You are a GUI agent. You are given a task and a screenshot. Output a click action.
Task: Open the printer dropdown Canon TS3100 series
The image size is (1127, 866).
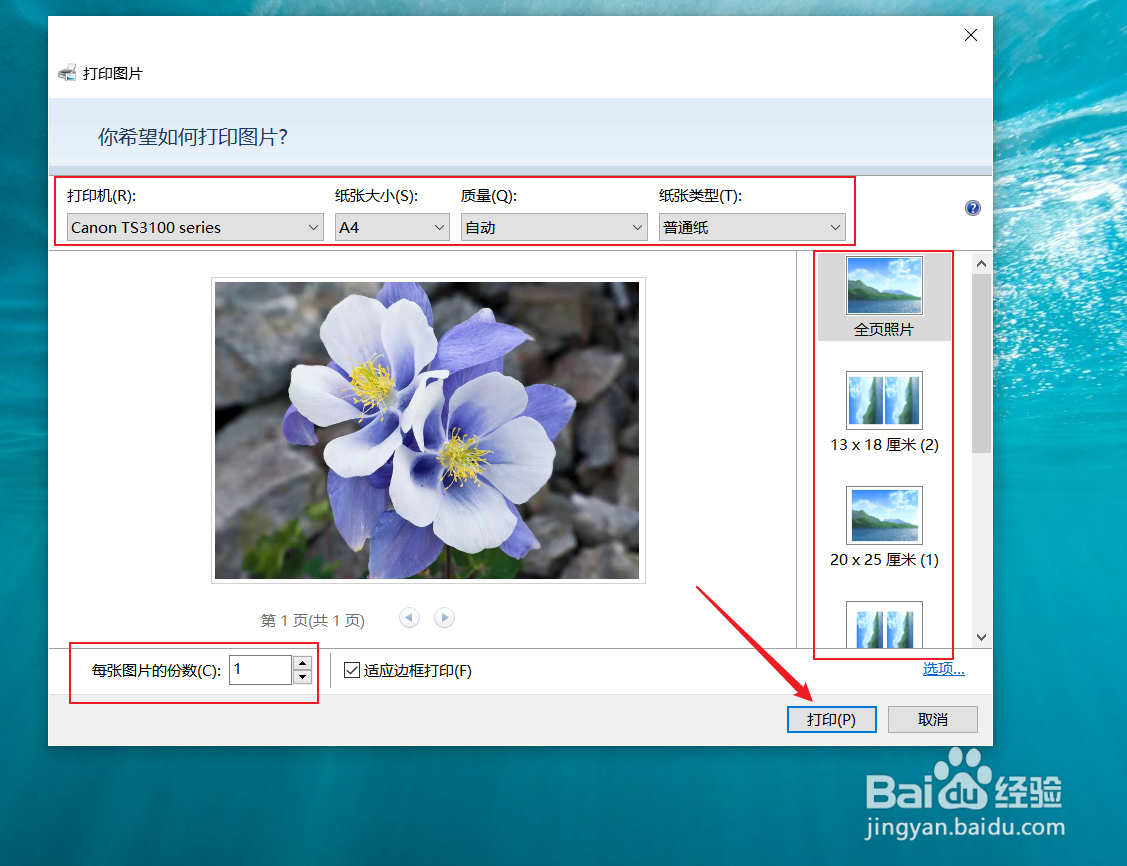click(195, 227)
